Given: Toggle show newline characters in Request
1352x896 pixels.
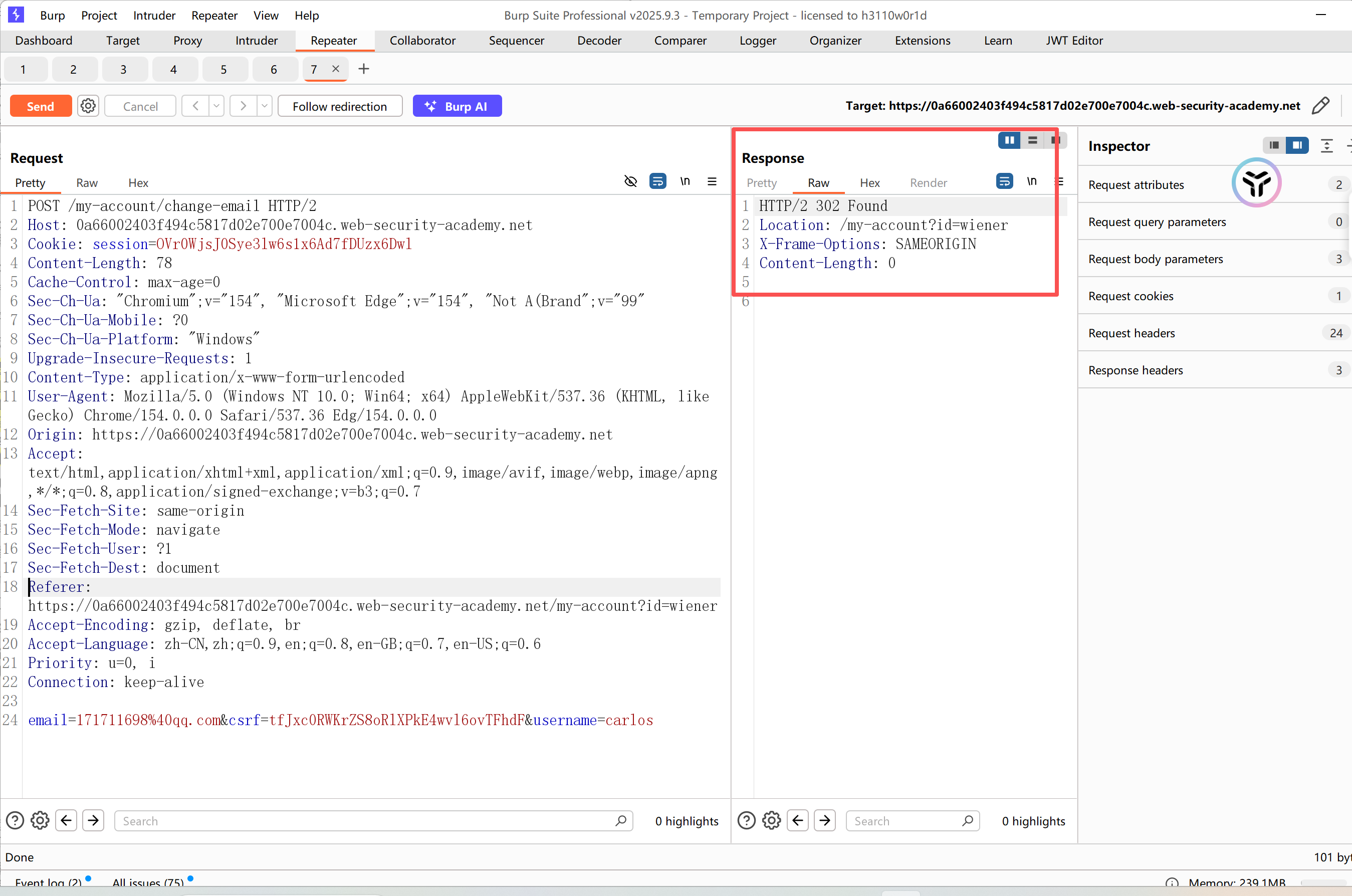Looking at the screenshot, I should (x=685, y=181).
